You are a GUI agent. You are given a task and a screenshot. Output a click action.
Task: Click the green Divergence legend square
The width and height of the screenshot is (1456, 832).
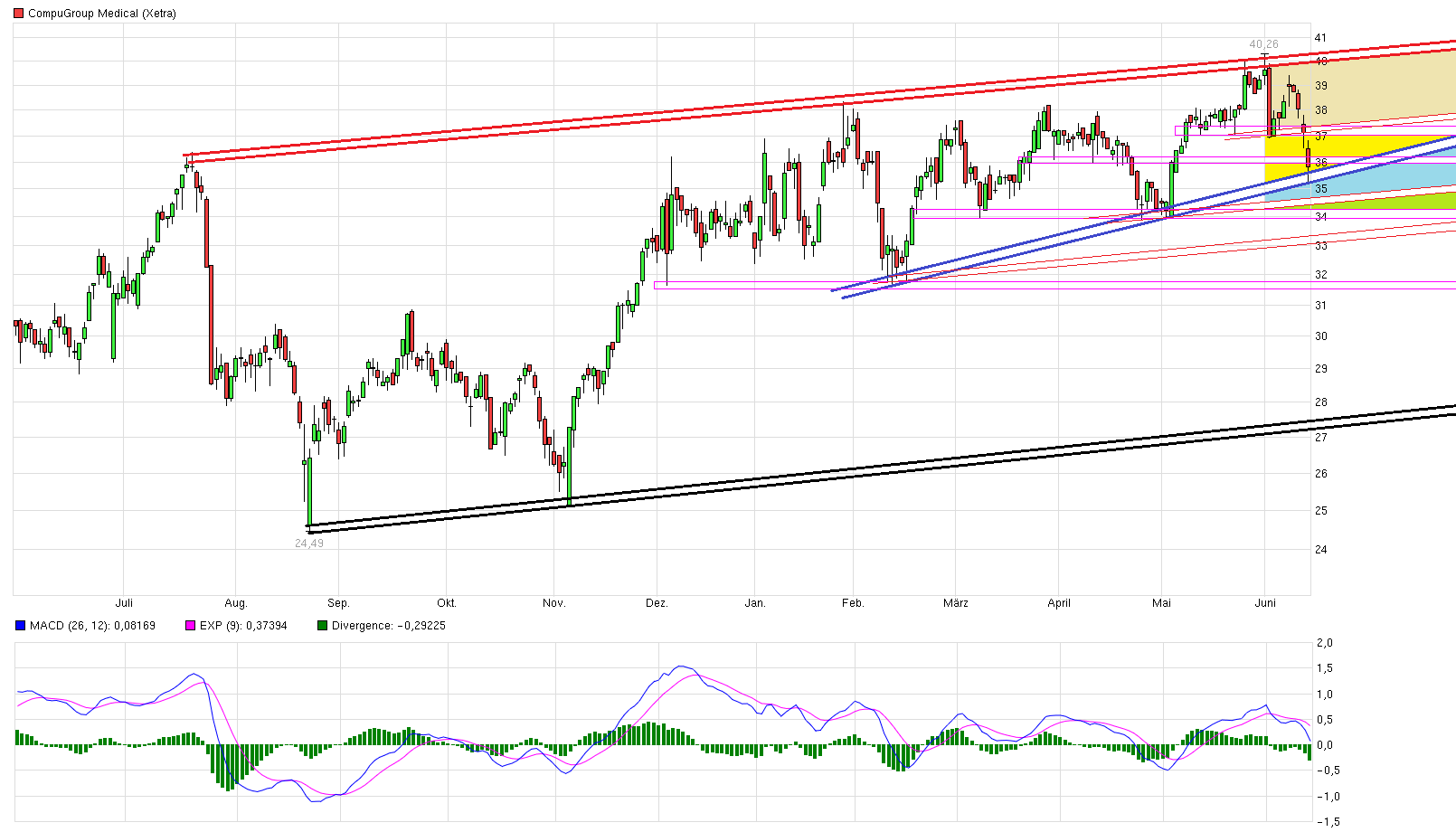(323, 626)
